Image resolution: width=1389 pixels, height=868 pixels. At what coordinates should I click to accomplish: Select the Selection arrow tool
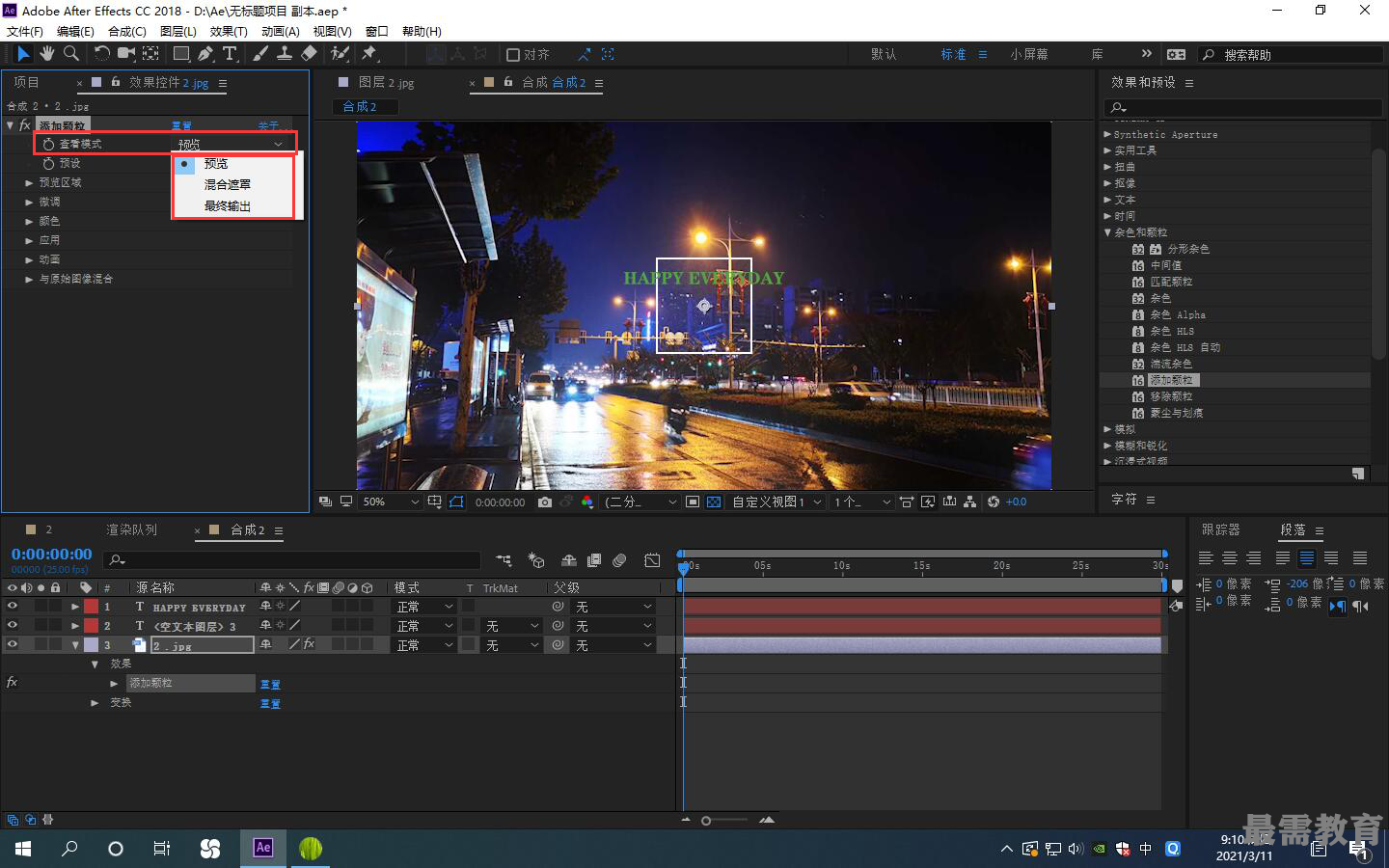click(23, 54)
